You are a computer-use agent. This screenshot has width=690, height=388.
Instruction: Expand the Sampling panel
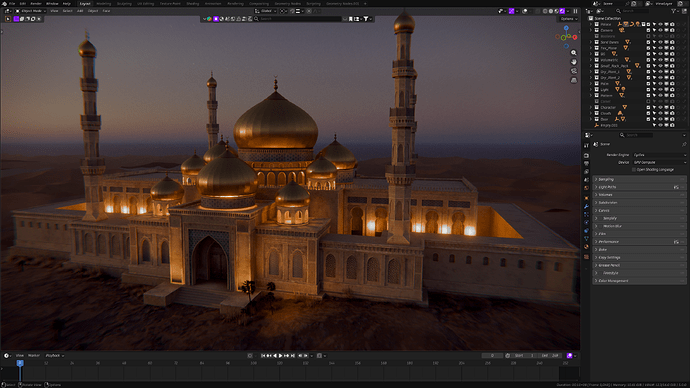639,179
